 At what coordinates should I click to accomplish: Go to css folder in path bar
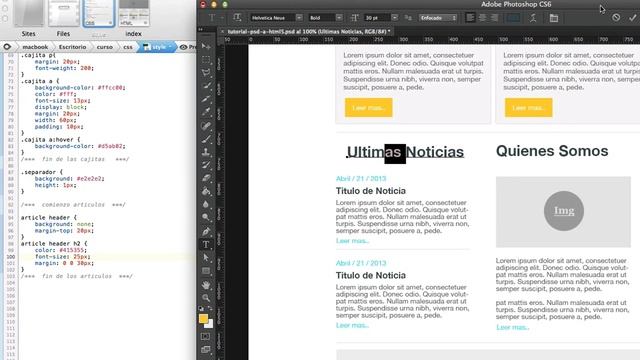[x=128, y=47]
